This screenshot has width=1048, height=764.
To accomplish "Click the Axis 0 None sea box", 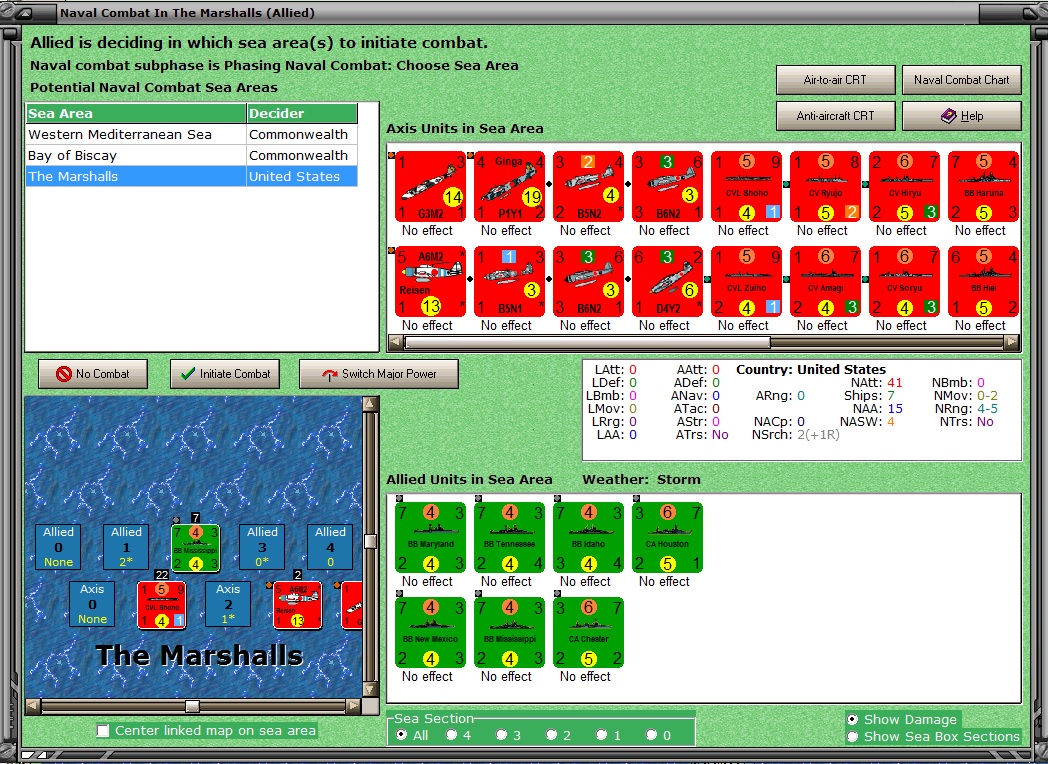I will (x=92, y=604).
